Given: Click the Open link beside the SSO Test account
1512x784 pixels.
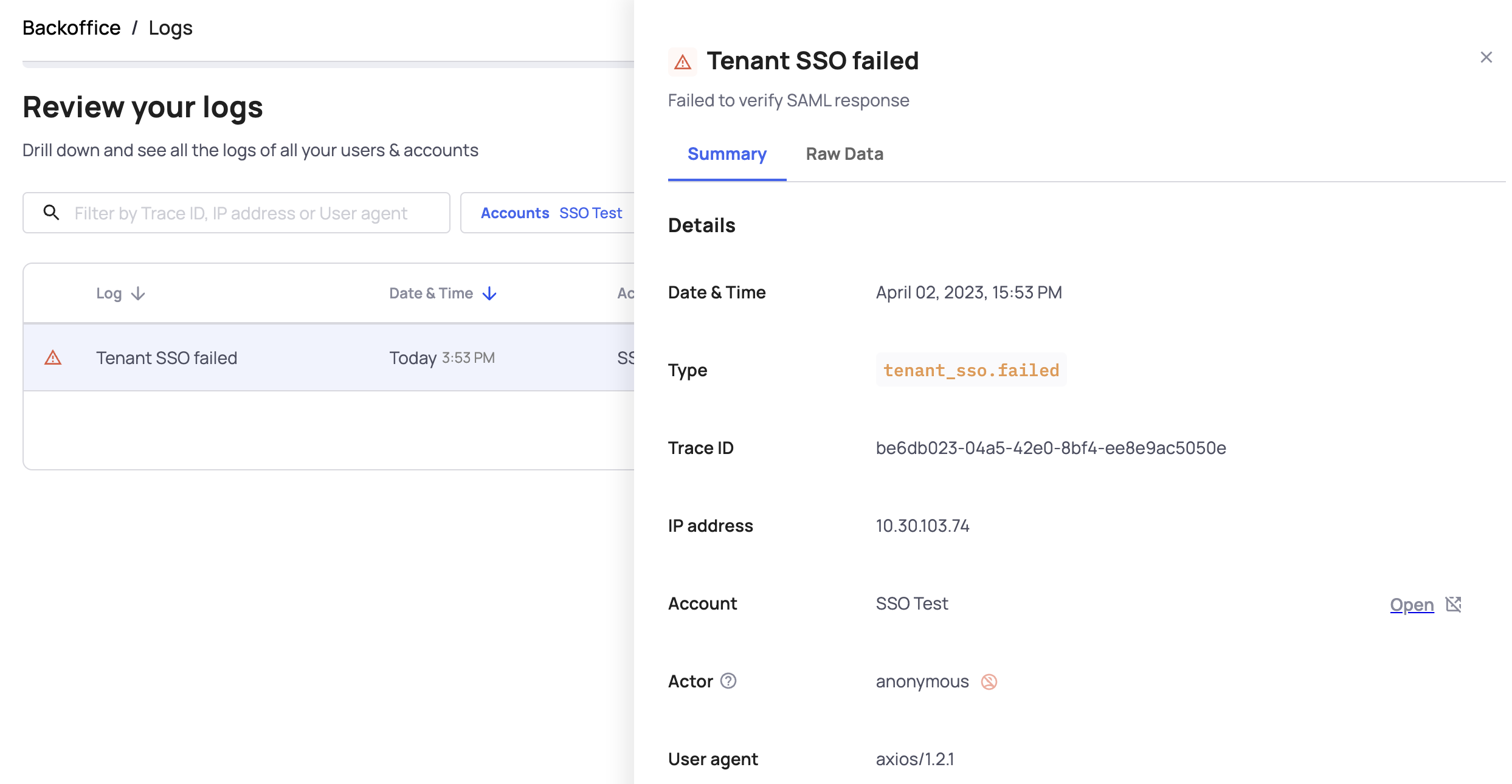Looking at the screenshot, I should pos(1411,604).
